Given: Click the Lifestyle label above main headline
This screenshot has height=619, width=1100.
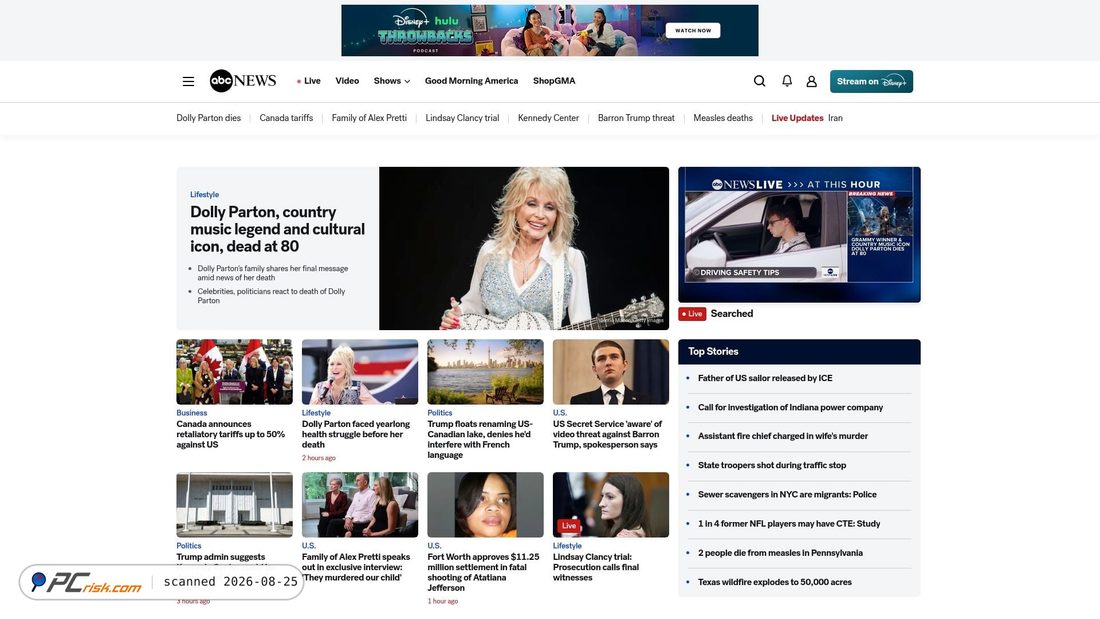Looking at the screenshot, I should point(204,194).
